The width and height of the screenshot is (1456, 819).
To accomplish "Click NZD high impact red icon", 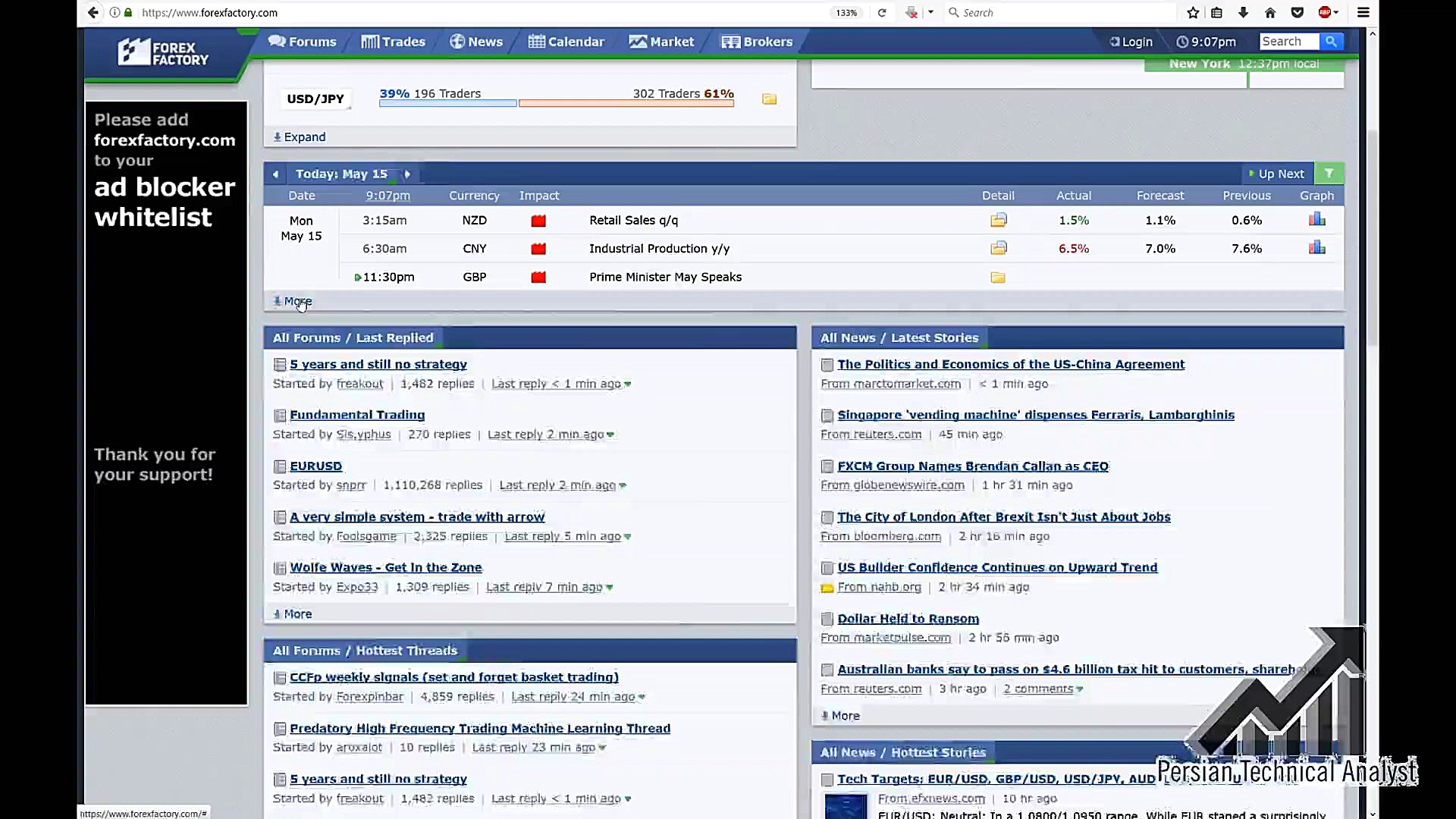I will point(538,221).
